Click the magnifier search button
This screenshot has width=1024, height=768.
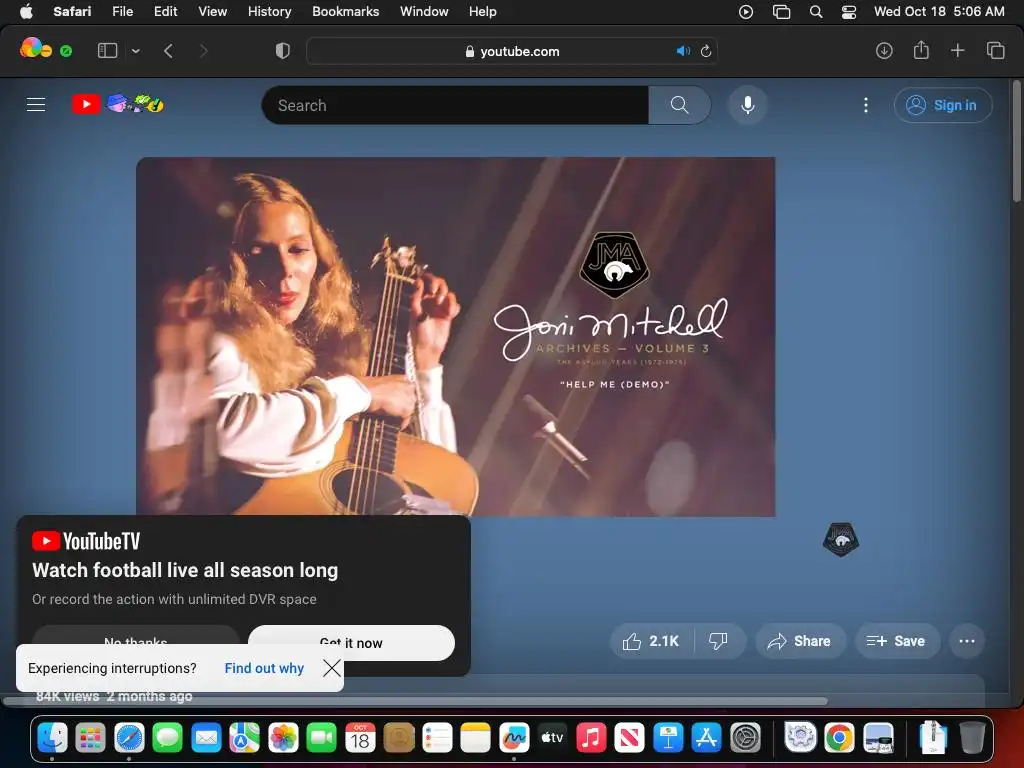[679, 105]
